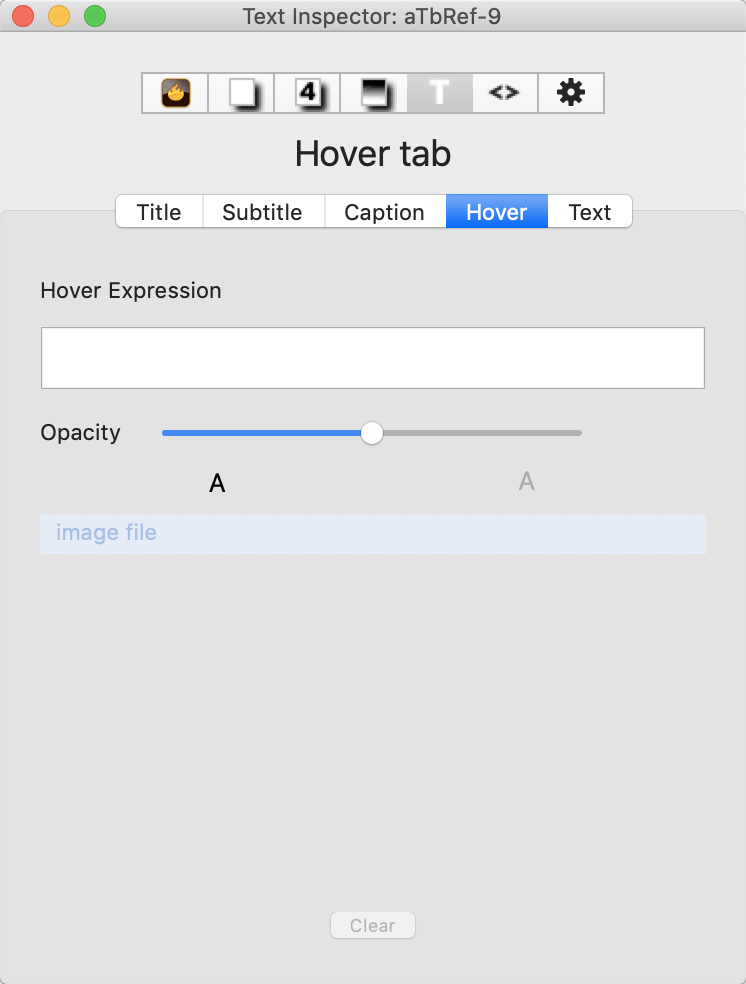746x984 pixels.
Task: Open the Export inspector
Action: (504, 92)
